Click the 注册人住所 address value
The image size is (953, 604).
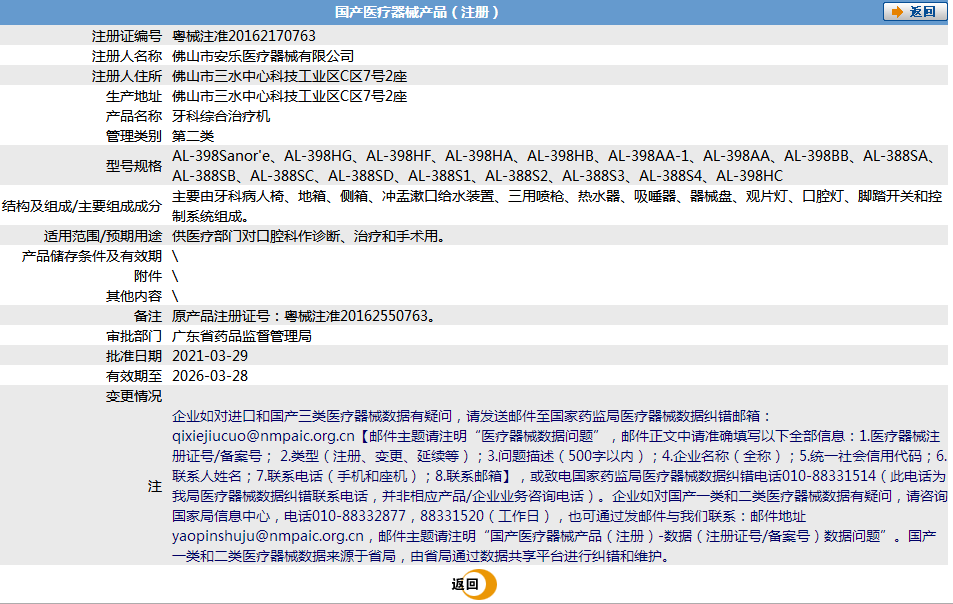(x=289, y=76)
